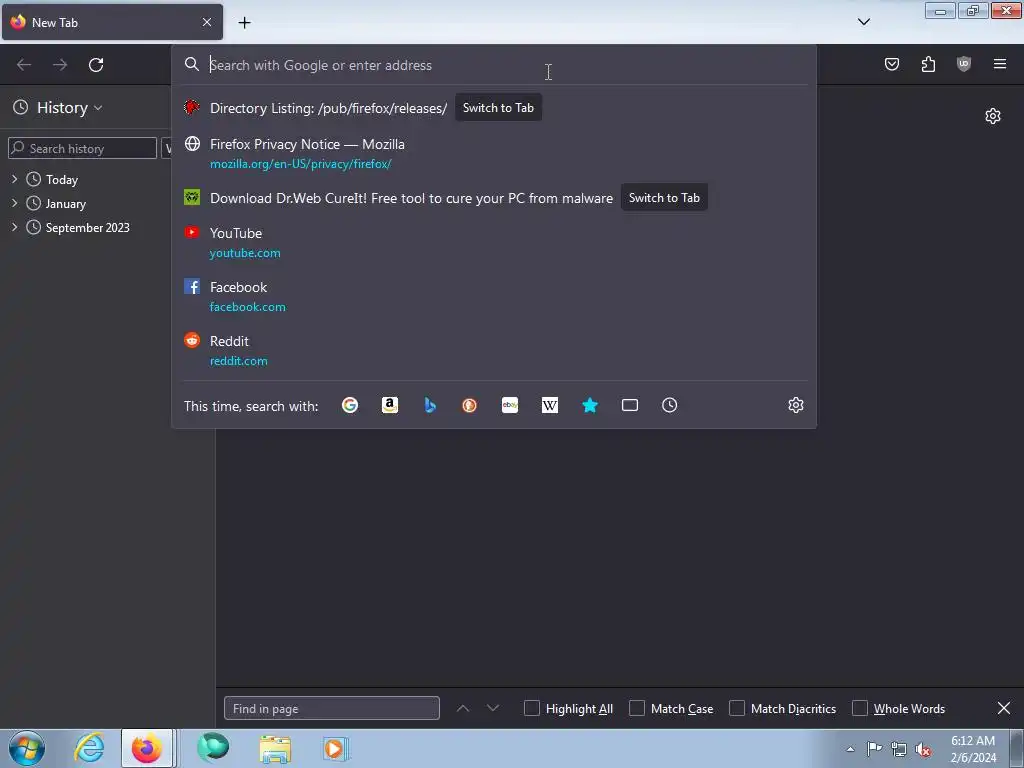Search this time with Wikipedia
This screenshot has width=1024, height=768.
[550, 405]
